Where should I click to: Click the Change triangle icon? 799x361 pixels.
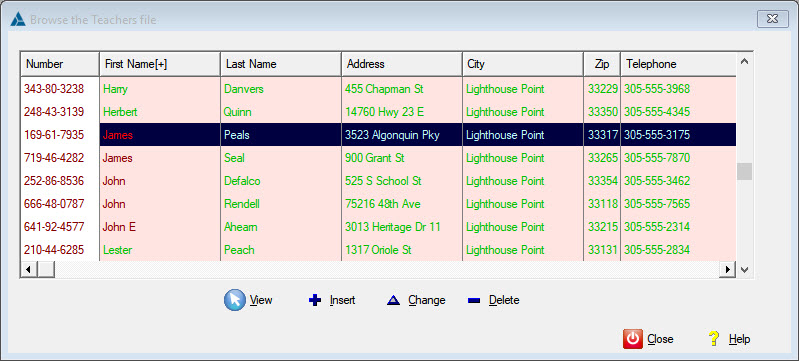tap(393, 300)
